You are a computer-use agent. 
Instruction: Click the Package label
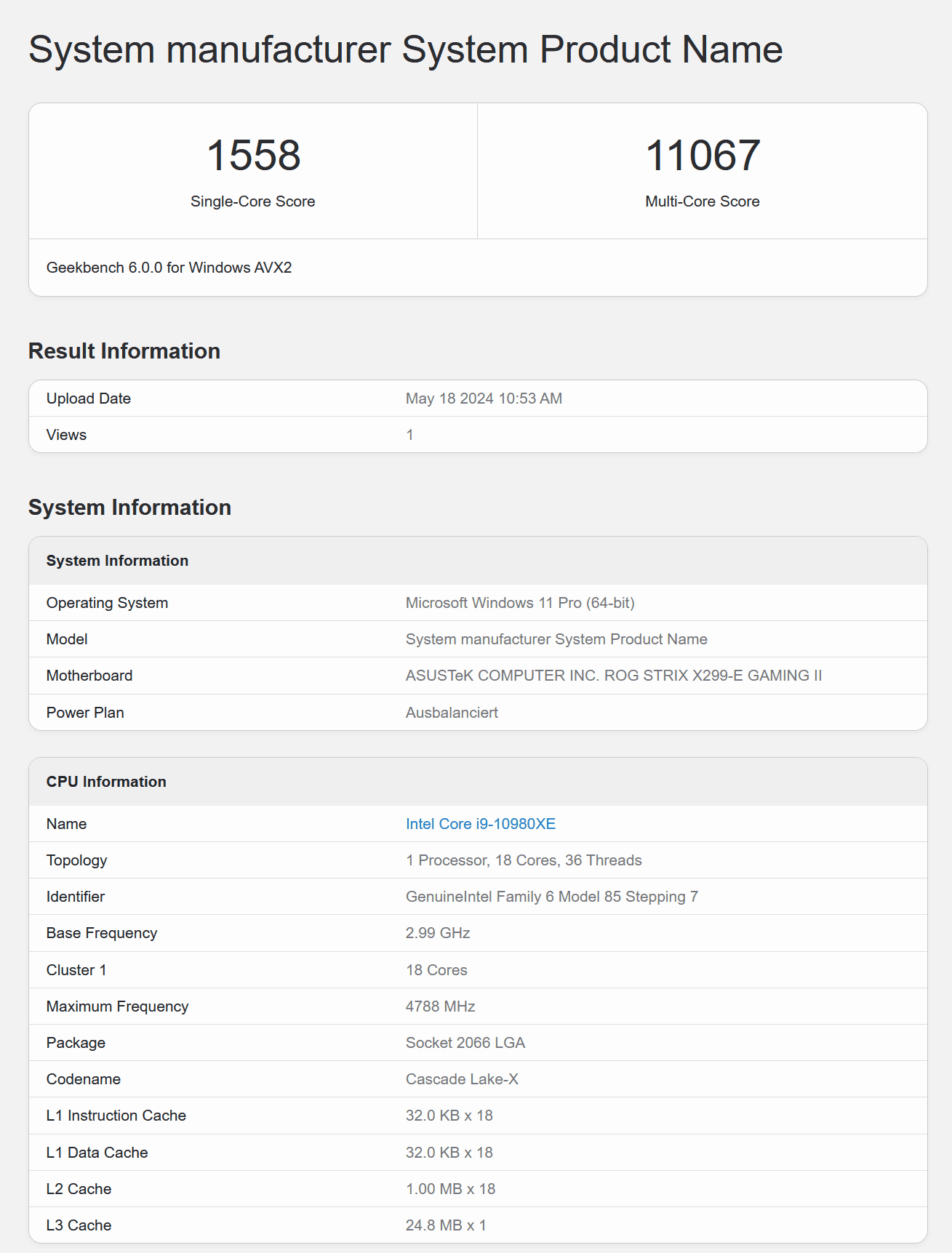click(x=76, y=1043)
